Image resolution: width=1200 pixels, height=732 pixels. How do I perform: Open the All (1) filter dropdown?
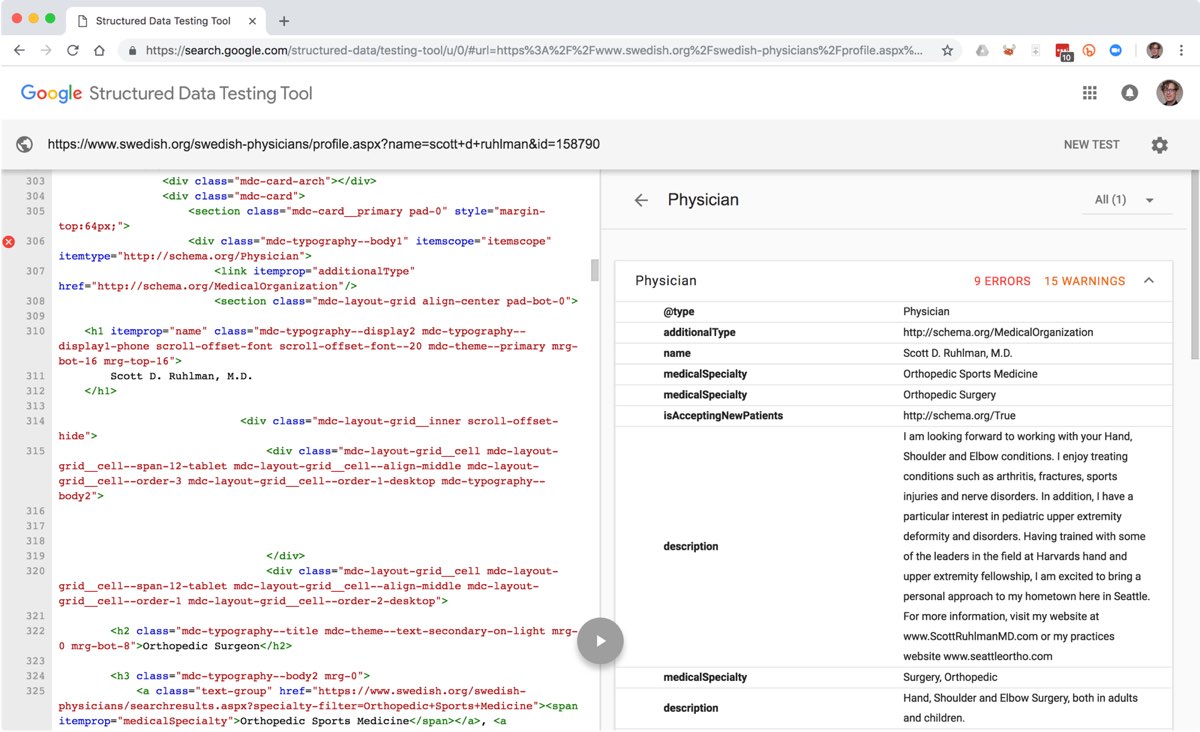(1125, 200)
